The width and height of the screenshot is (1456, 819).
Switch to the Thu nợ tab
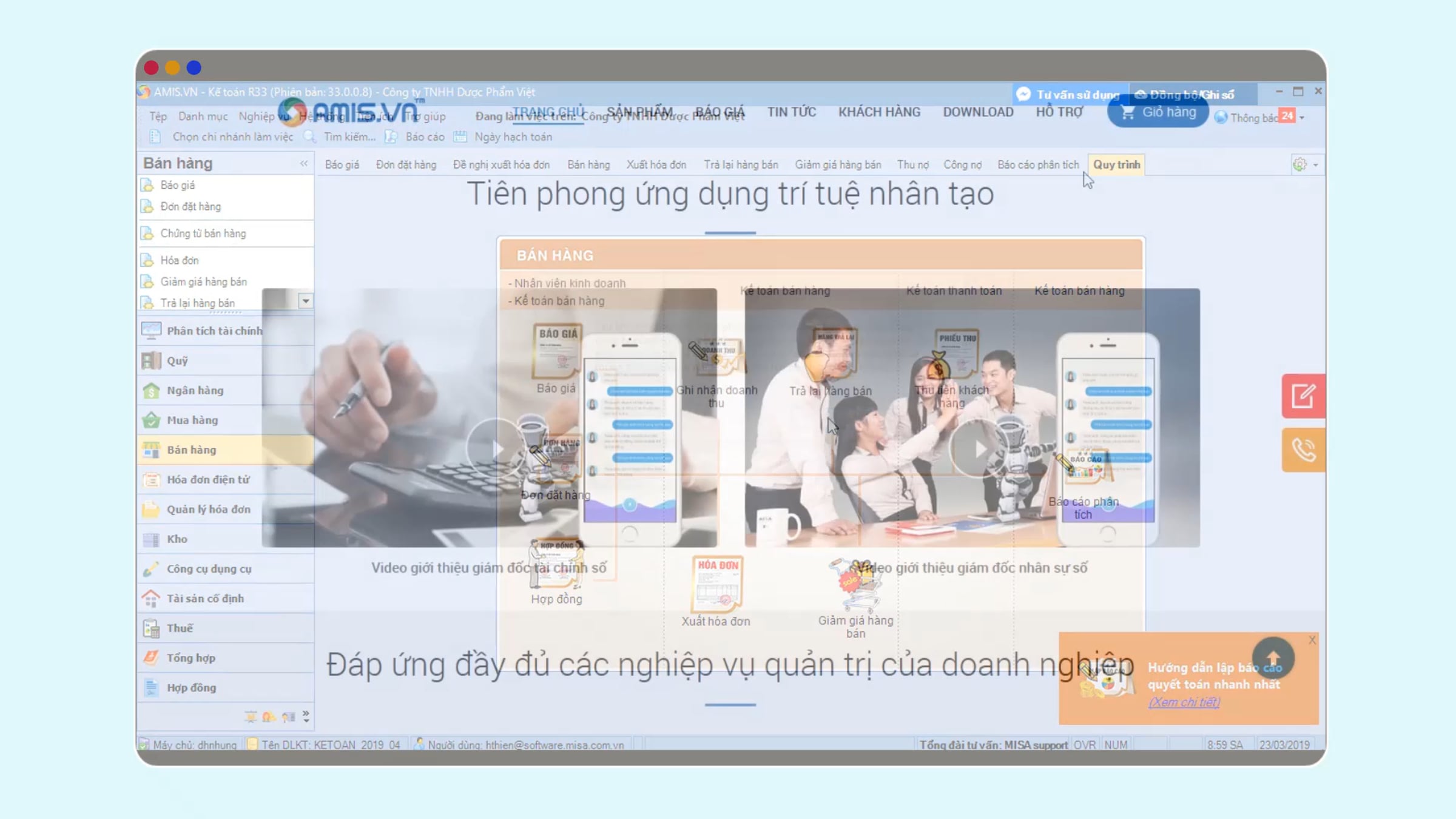(x=913, y=165)
